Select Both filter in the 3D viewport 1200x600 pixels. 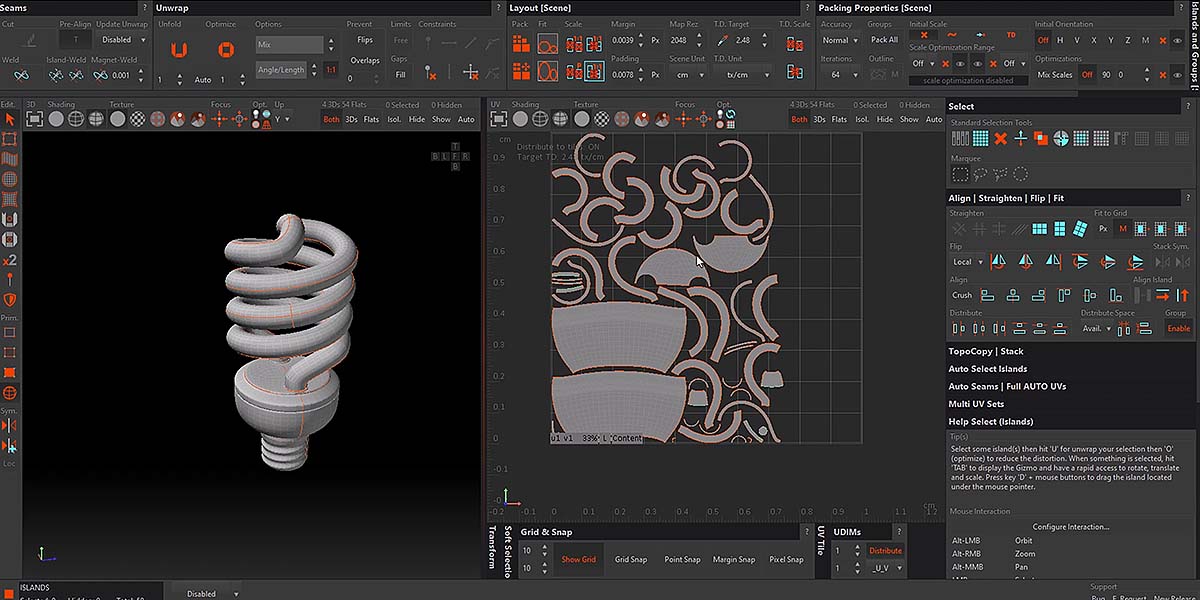pos(331,120)
